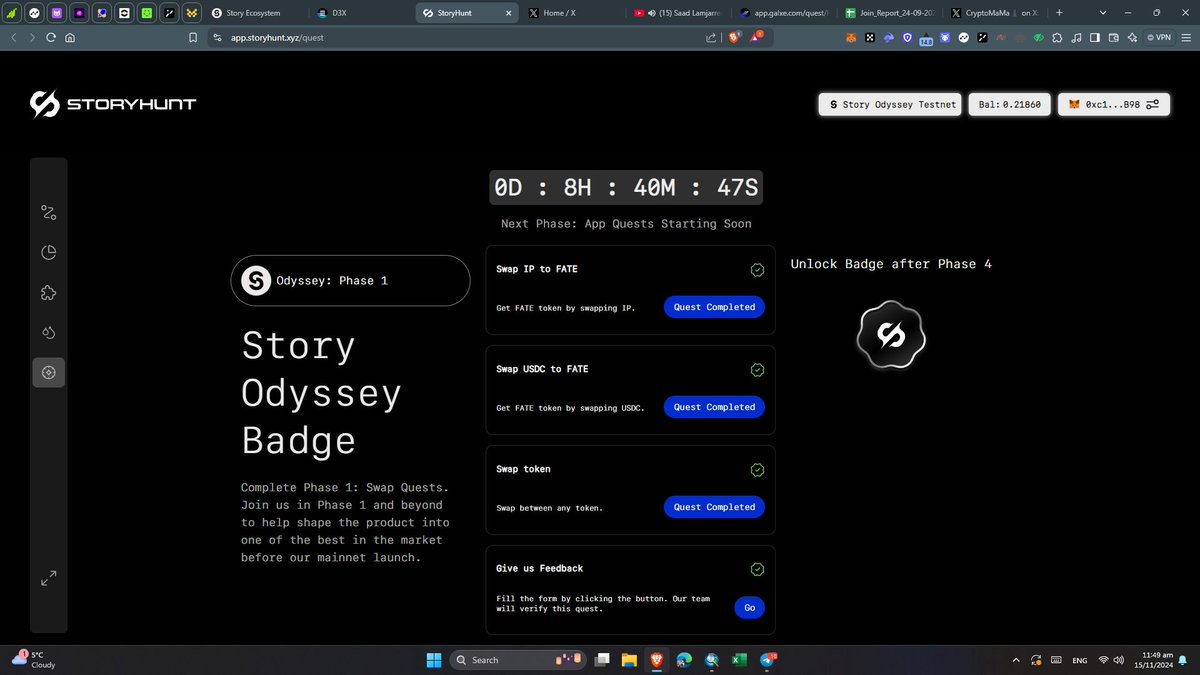Click the browser reload button
This screenshot has width=1200, height=675.
click(51, 37)
